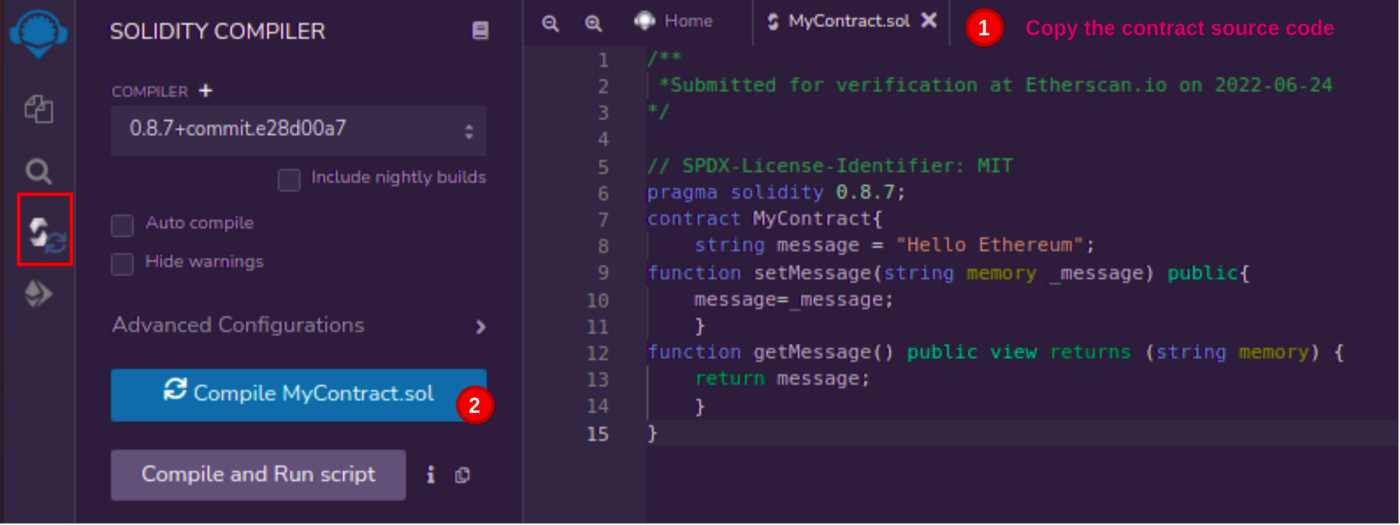The image size is (1400, 525).
Task: Copy the compile script snippet icon
Action: pos(462,475)
